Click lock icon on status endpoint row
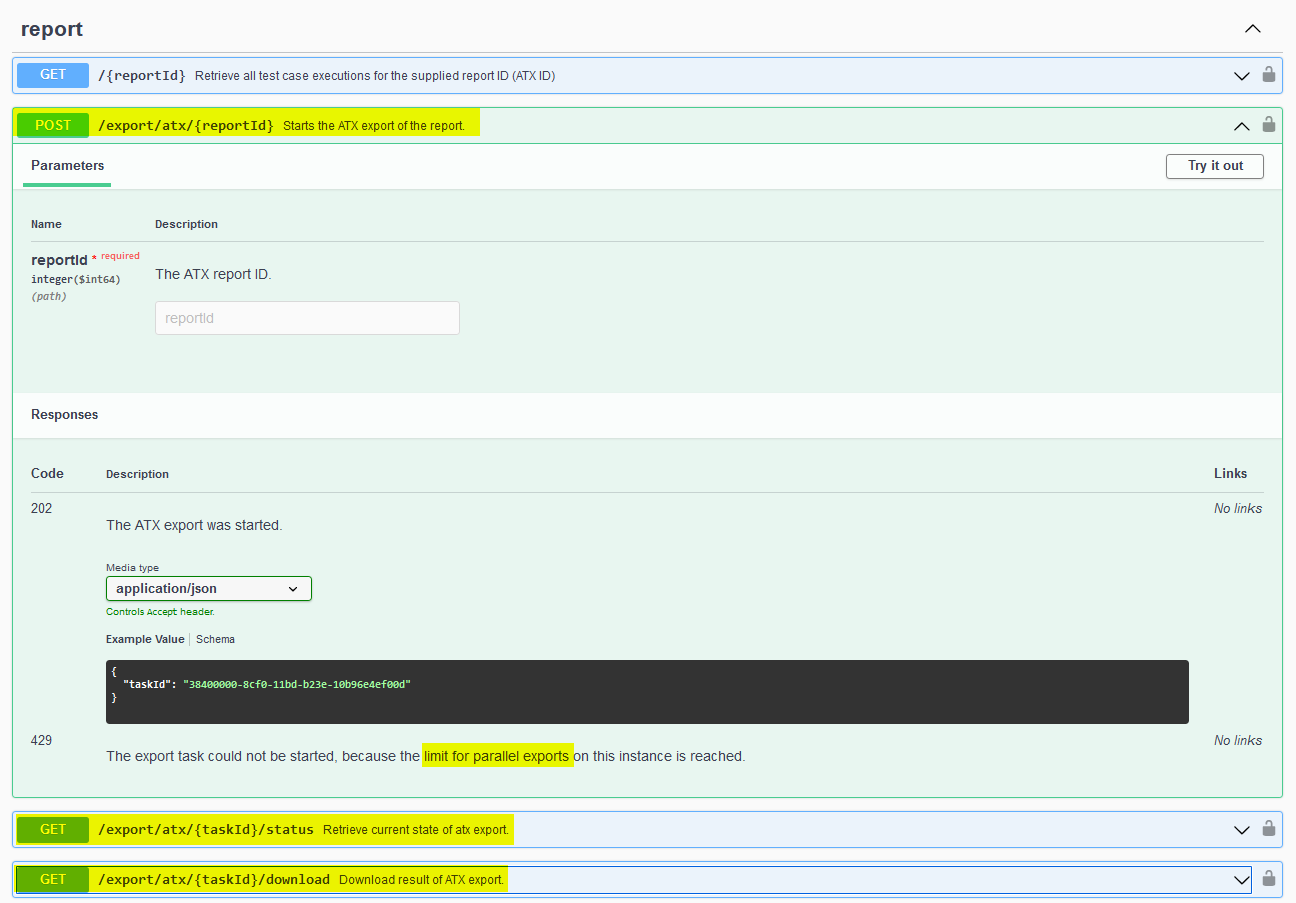Image resolution: width=1296 pixels, height=903 pixels. [x=1268, y=829]
